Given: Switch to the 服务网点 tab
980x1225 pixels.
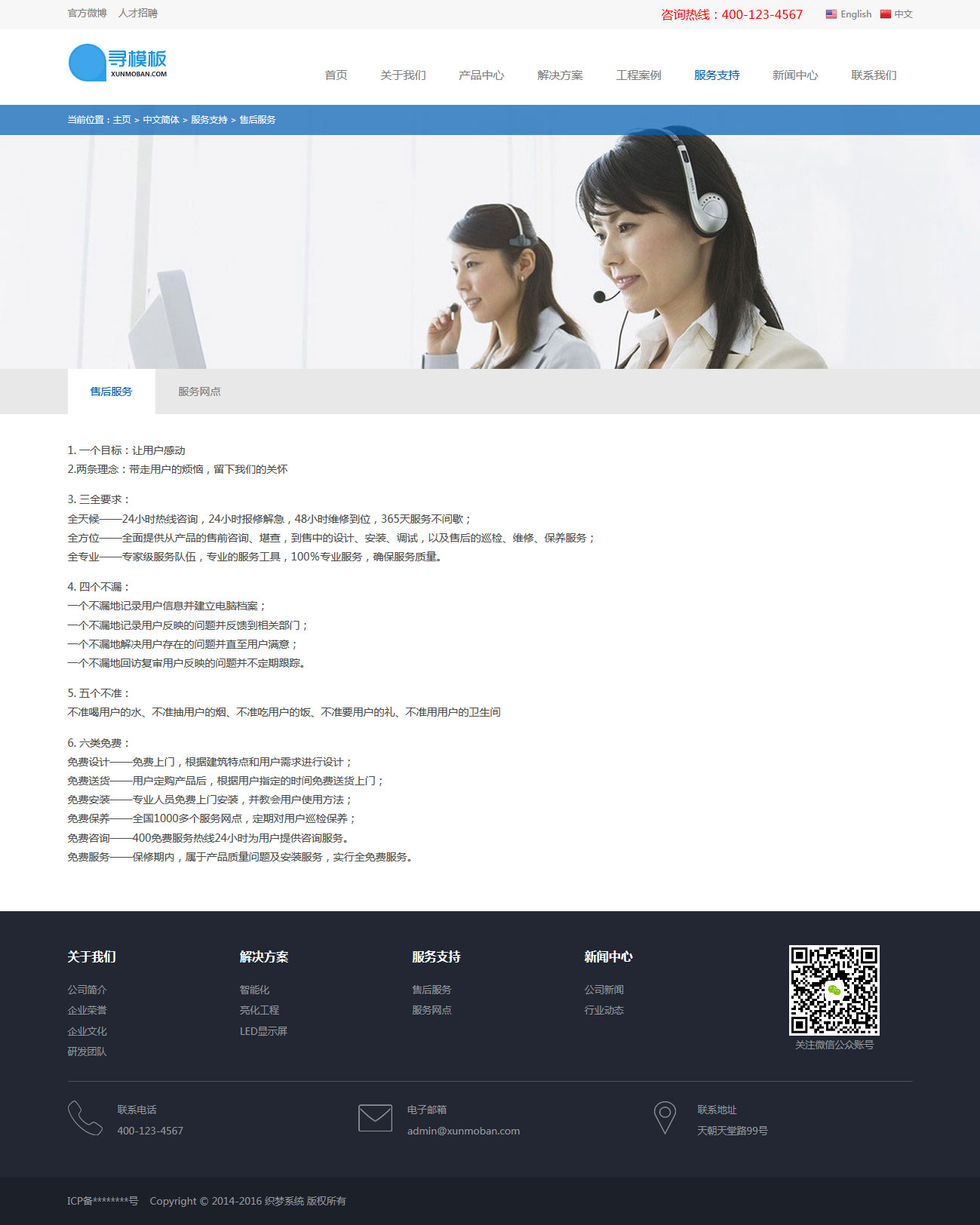Looking at the screenshot, I should coord(199,391).
